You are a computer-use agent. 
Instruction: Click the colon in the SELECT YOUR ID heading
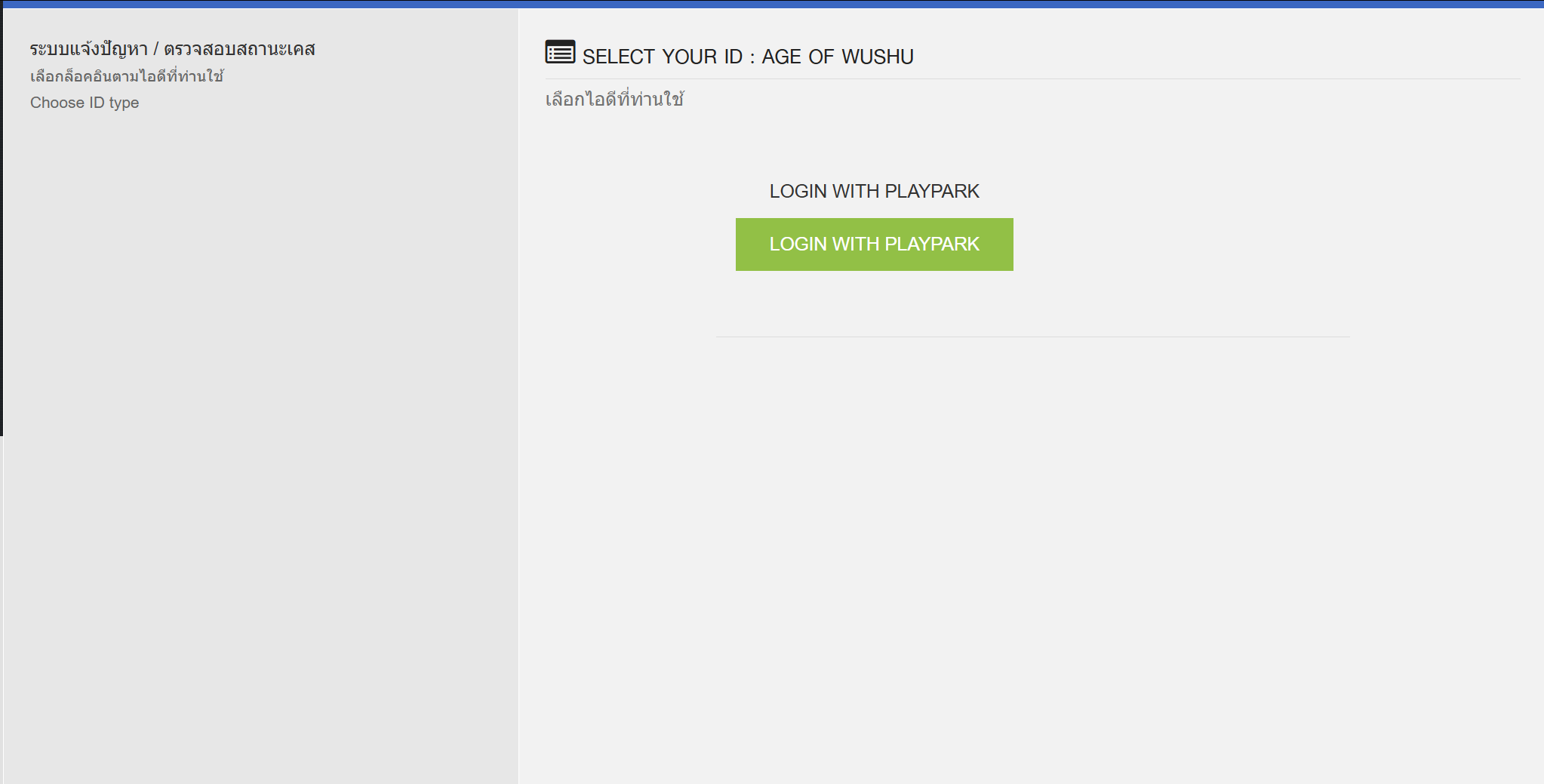coord(752,58)
